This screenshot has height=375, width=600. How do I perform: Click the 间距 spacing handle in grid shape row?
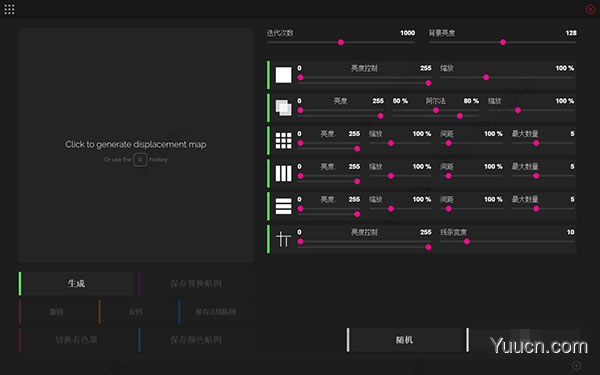pos(448,143)
